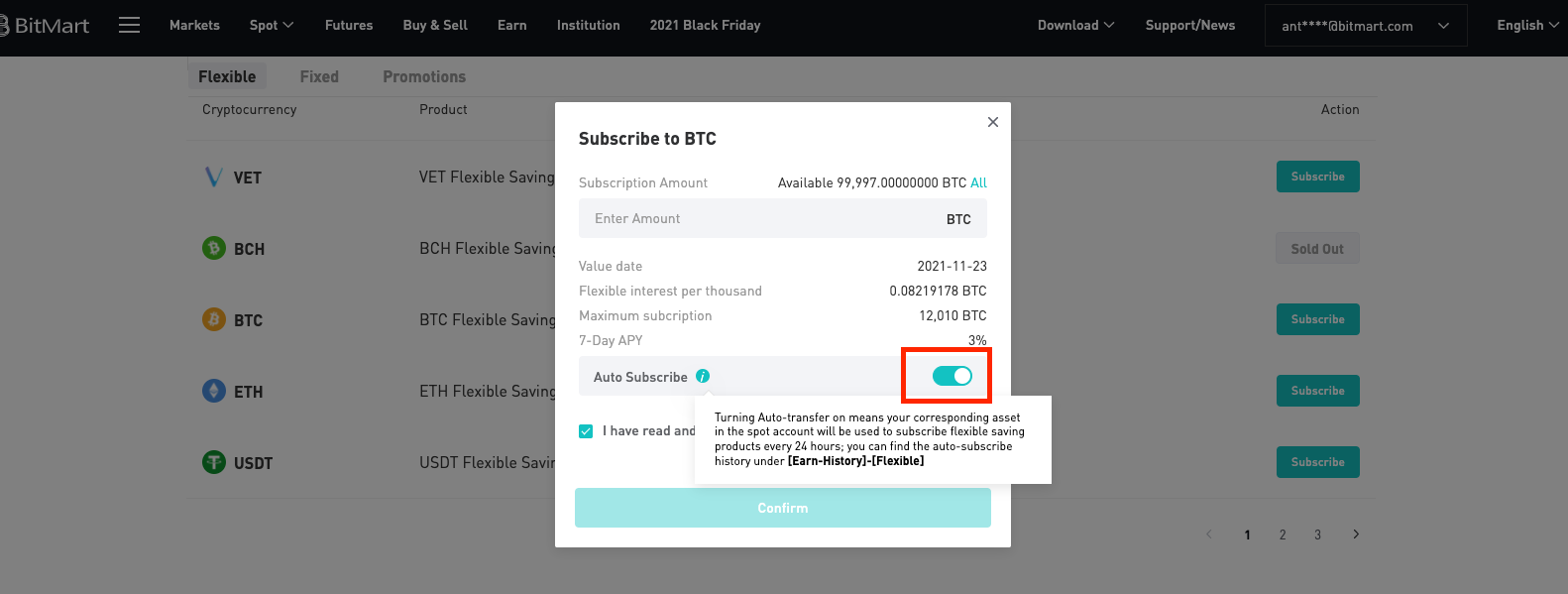The width and height of the screenshot is (1568, 594).
Task: Open the Promotions tab
Action: coord(424,76)
